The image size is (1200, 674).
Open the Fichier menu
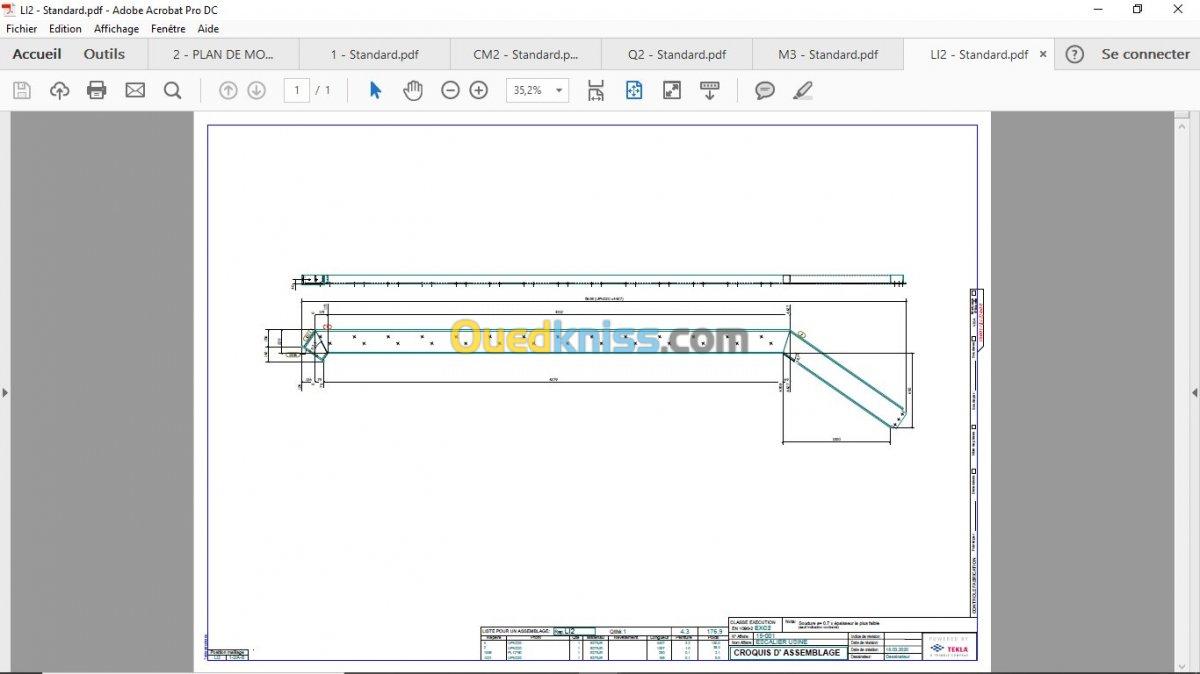click(22, 29)
